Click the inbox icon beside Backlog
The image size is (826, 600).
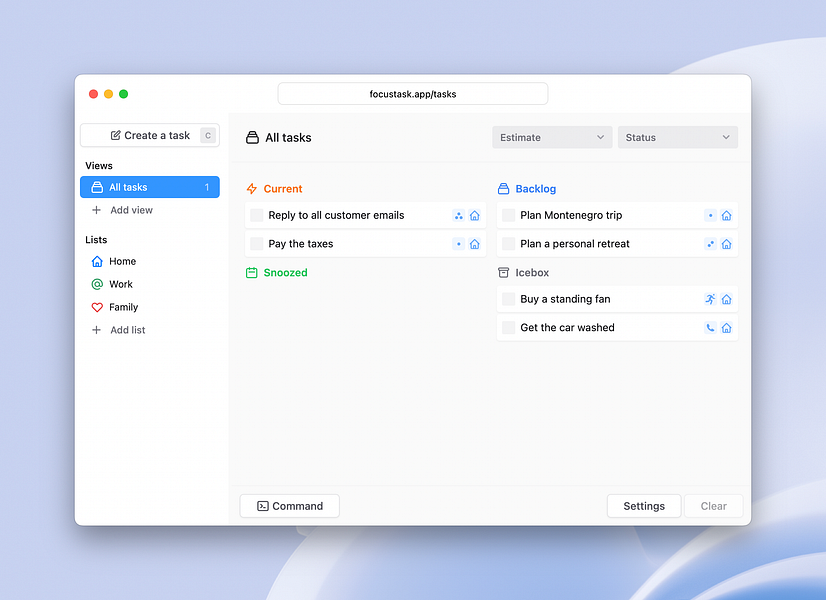(x=504, y=189)
